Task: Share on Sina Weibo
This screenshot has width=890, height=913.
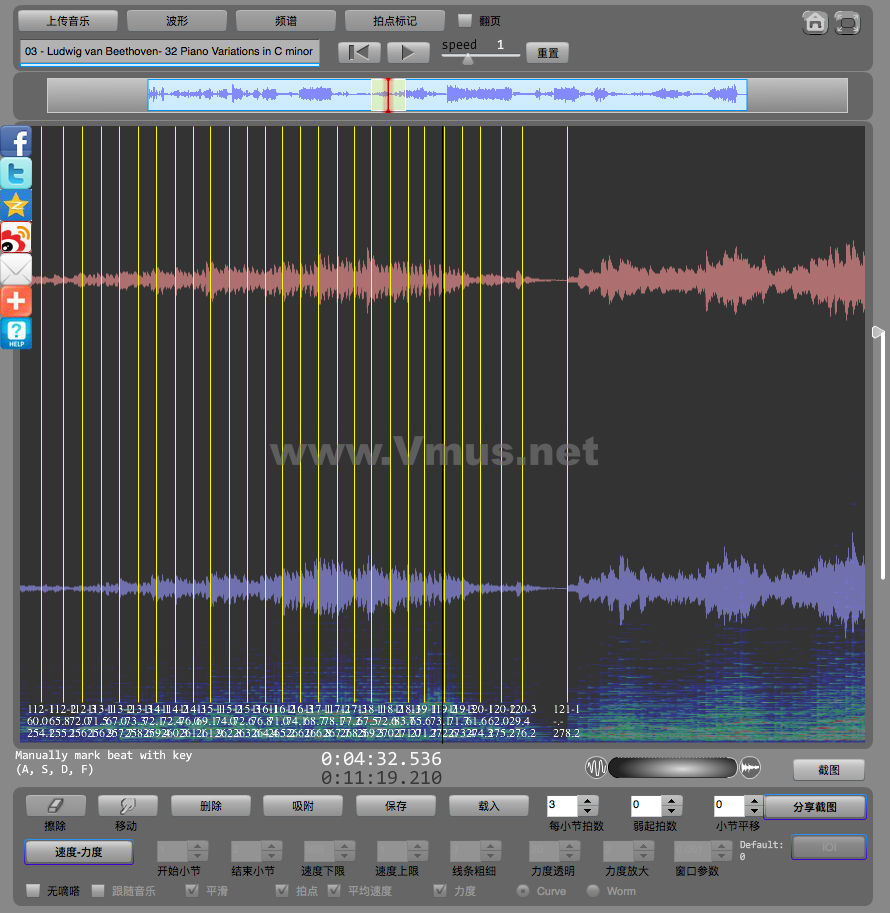Action: [x=16, y=236]
